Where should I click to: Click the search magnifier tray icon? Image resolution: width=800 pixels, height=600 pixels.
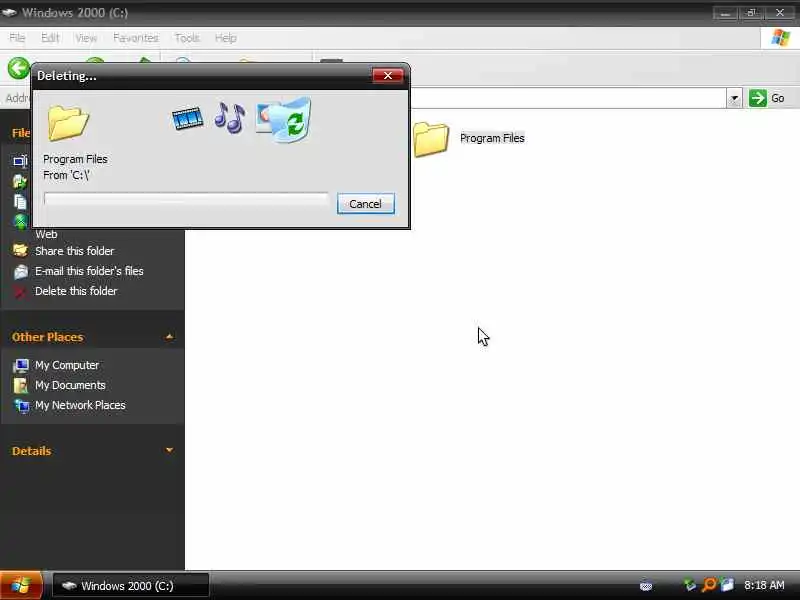pos(709,585)
